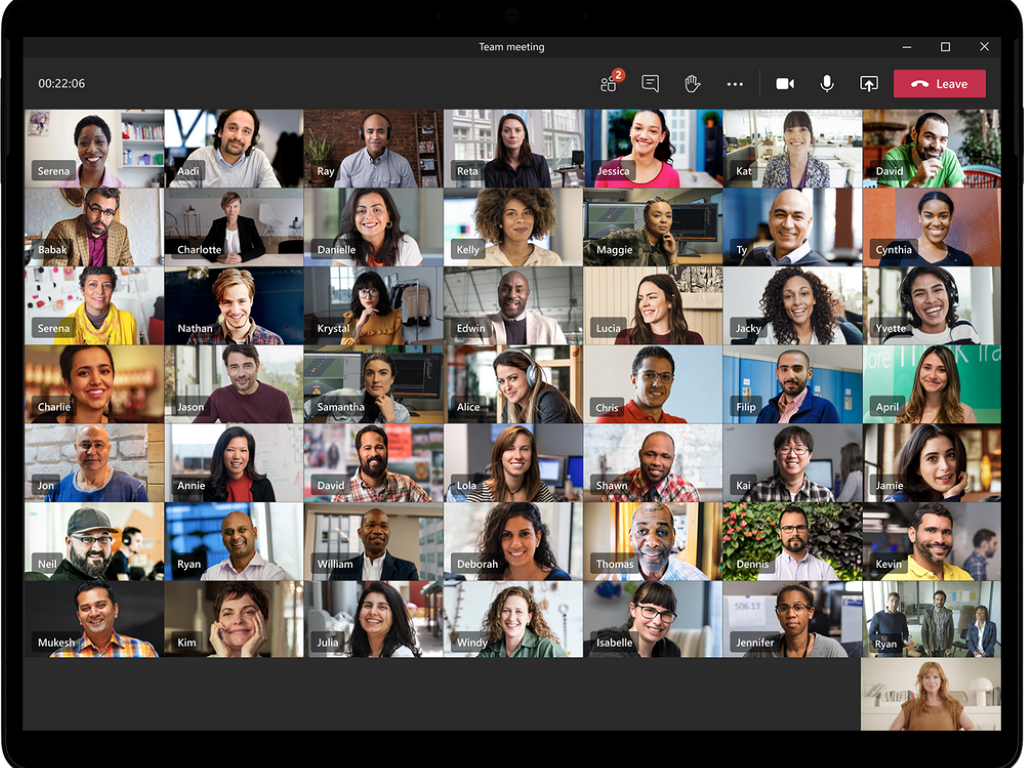Click the meeting duration indicator 00:22:06

pyautogui.click(x=60, y=84)
